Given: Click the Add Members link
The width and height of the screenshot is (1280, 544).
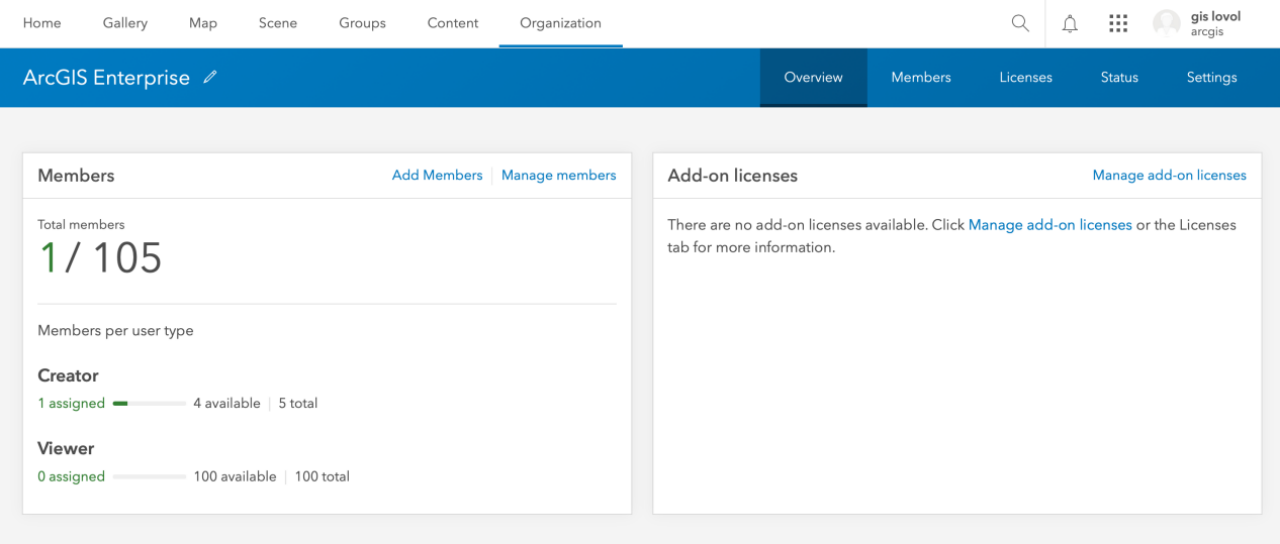Looking at the screenshot, I should (437, 175).
